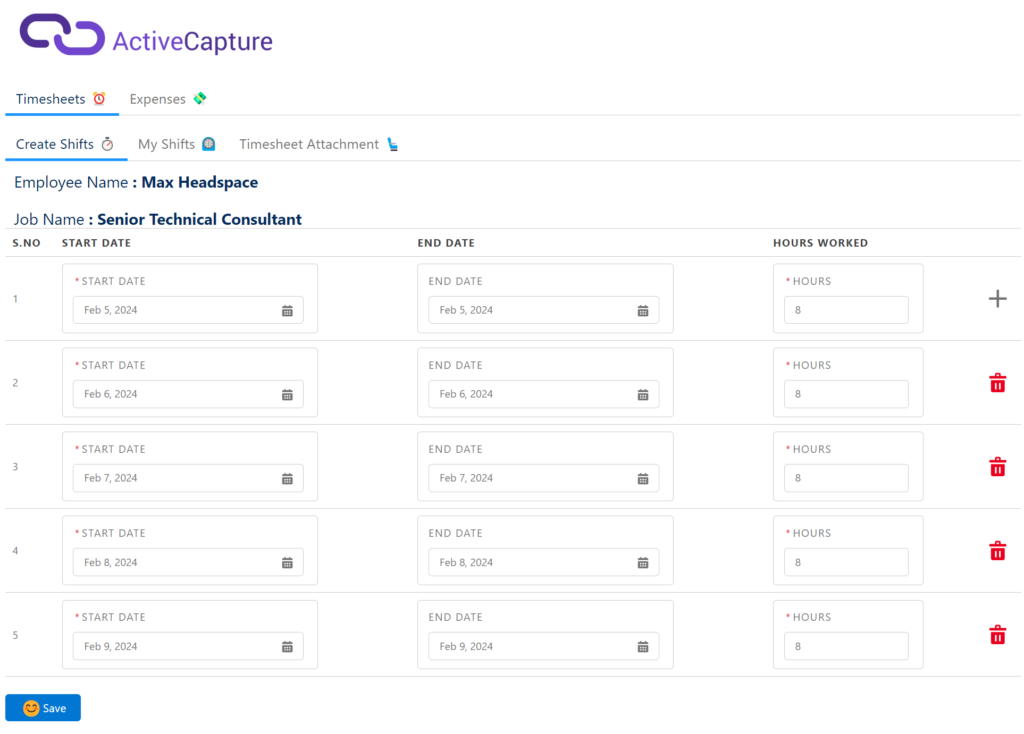This screenshot has height=734, width=1024.
Task: Click the plus icon to add a new shift
Action: (997, 298)
